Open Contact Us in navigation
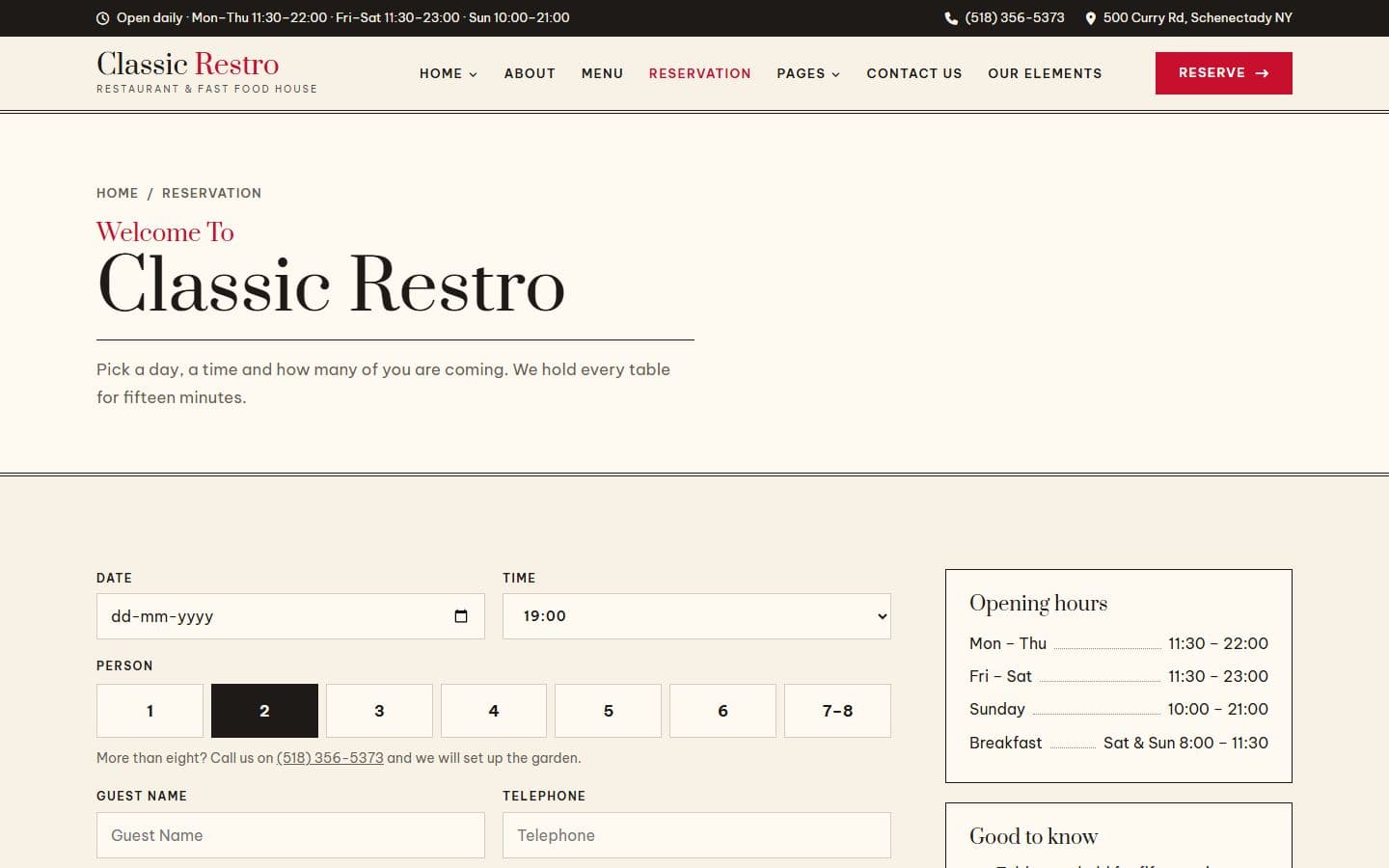The width and height of the screenshot is (1389, 868). [914, 73]
